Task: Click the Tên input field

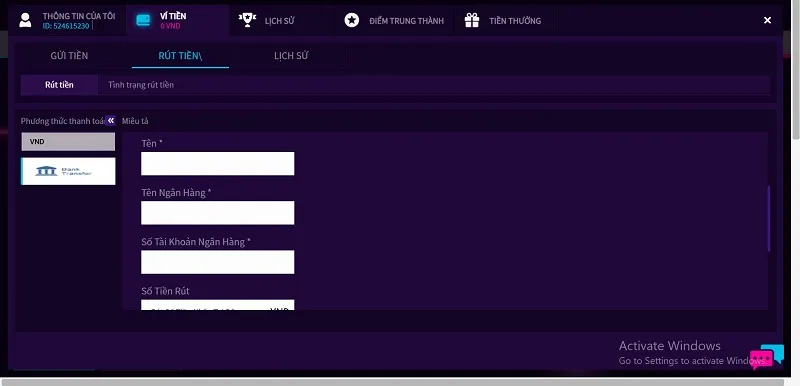Action: click(x=217, y=164)
